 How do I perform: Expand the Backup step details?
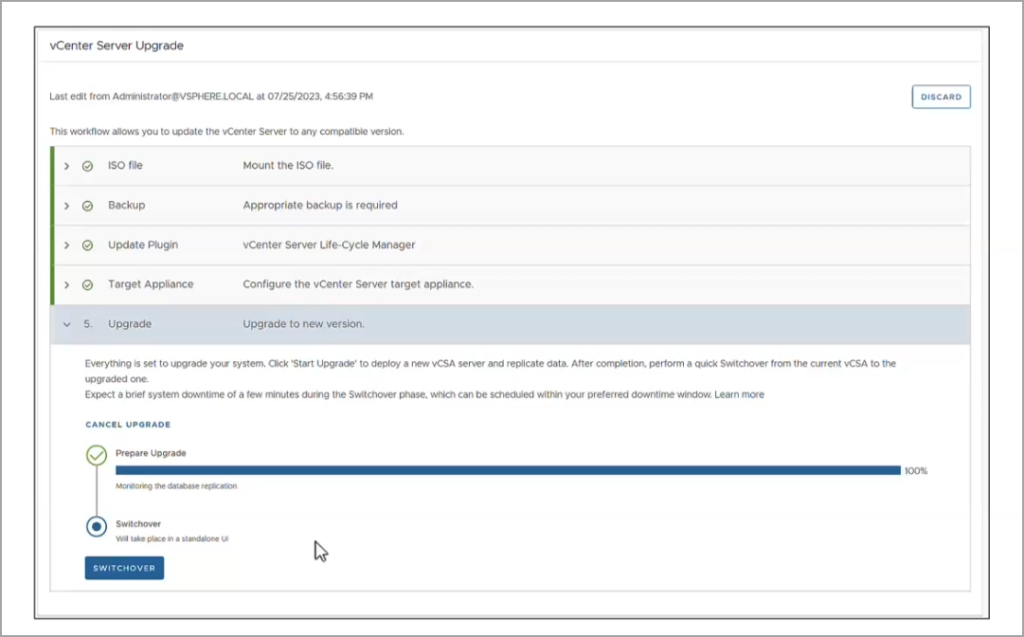[x=67, y=205]
